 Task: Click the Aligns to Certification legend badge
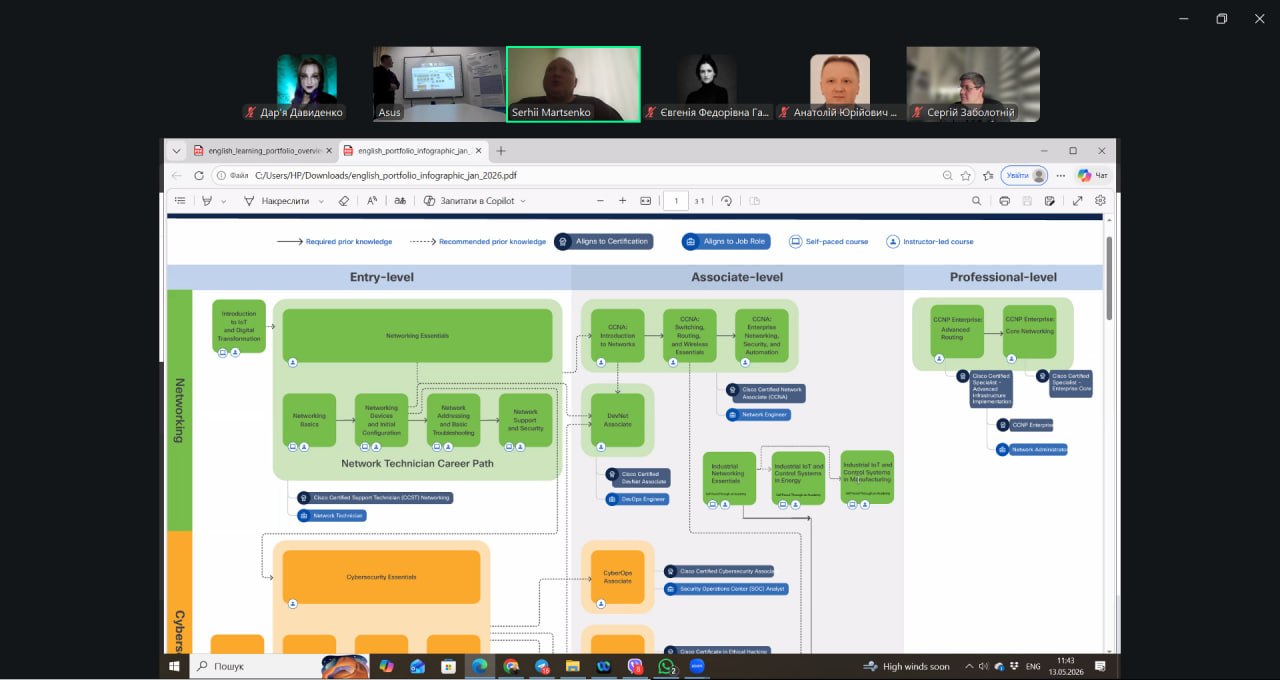click(x=603, y=241)
